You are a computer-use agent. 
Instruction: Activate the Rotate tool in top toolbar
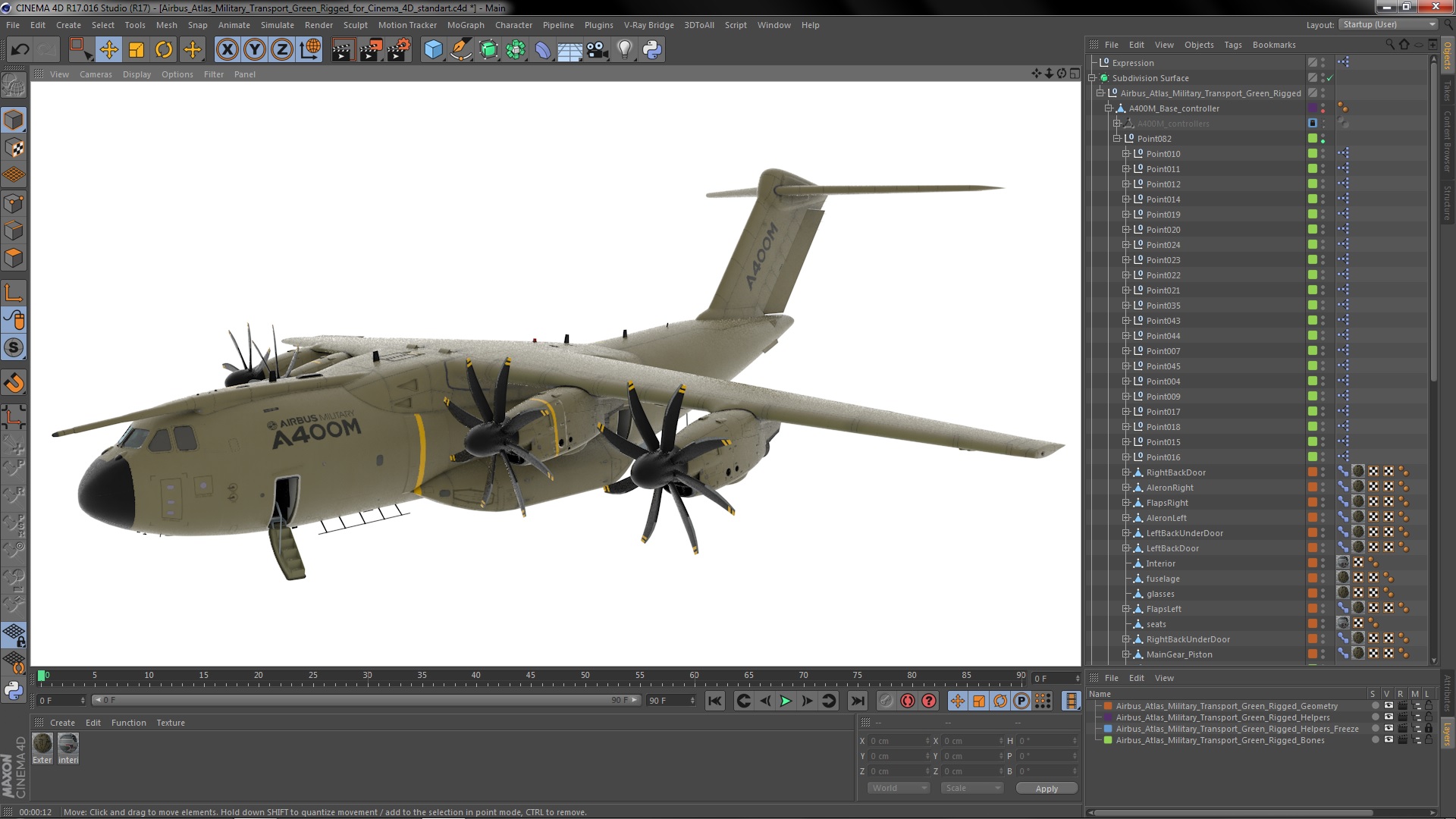164,50
